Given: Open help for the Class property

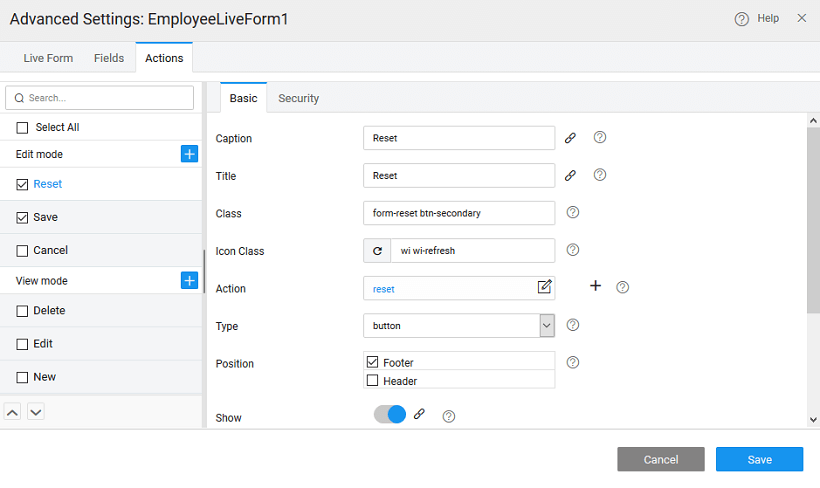Looking at the screenshot, I should pyautogui.click(x=573, y=212).
